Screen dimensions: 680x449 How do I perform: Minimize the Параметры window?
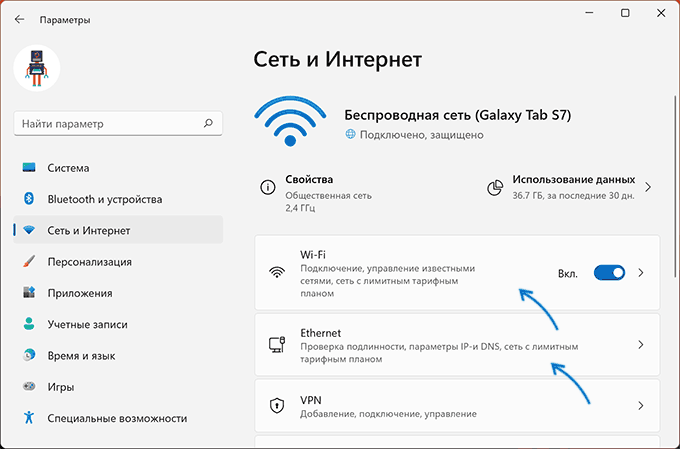coord(589,13)
